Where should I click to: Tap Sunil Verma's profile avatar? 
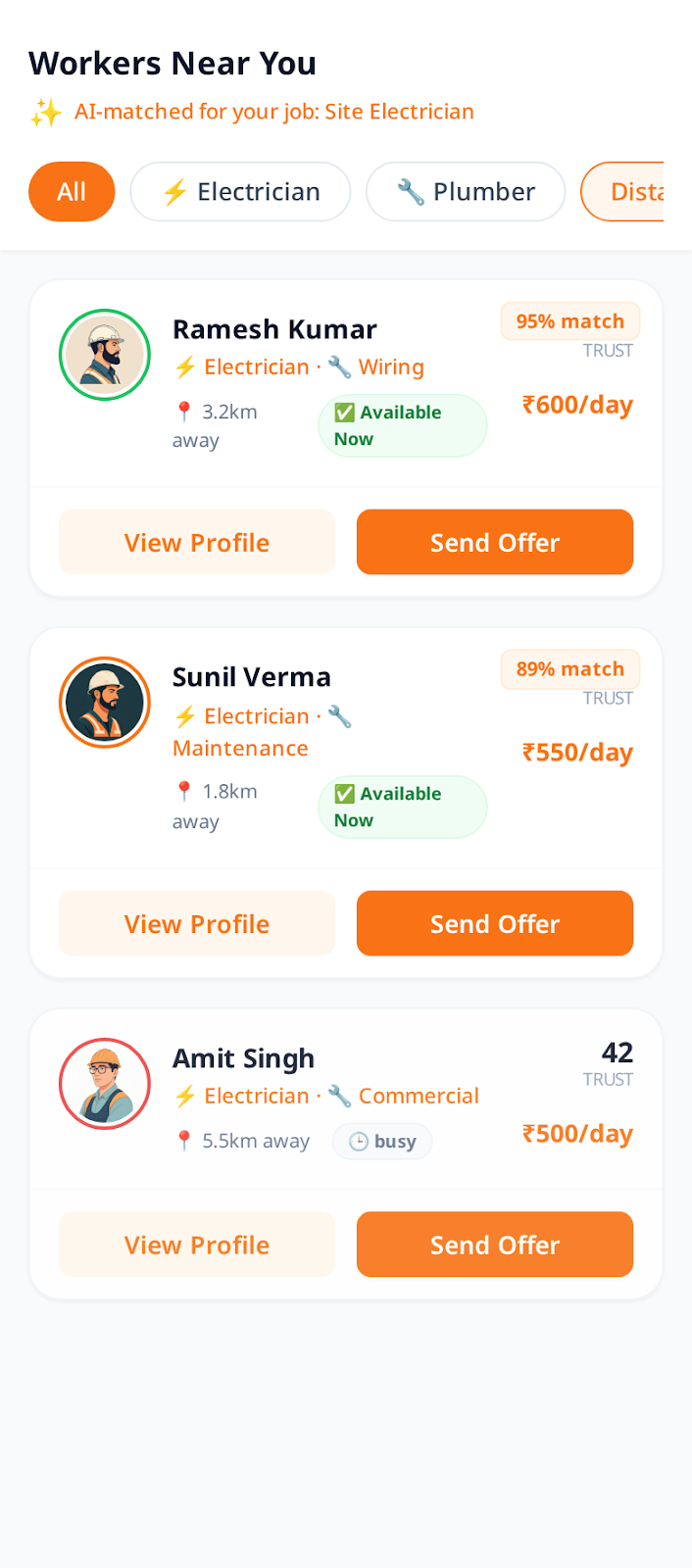(x=105, y=703)
